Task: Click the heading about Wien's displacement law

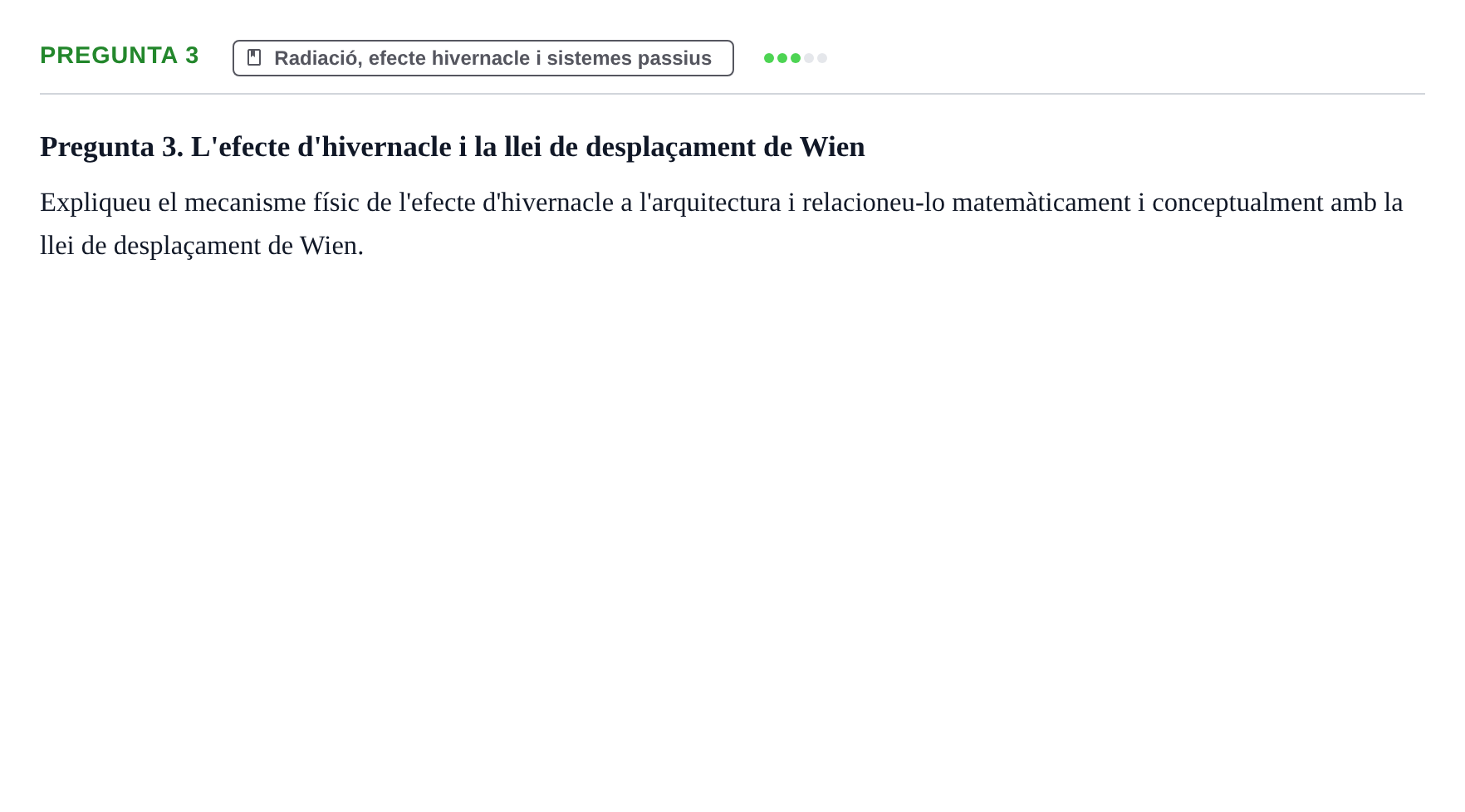Action: (x=453, y=147)
